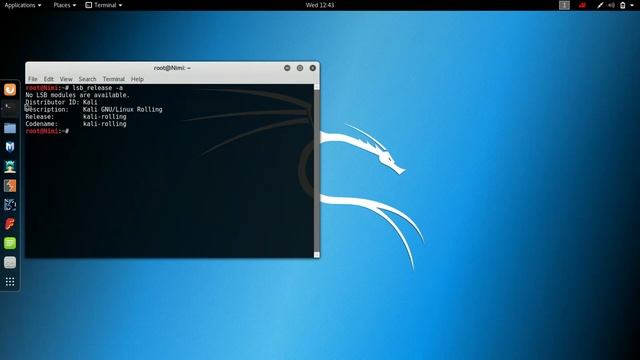
Task: Click the 'Distributor ID: Kali' line
Action: point(61,102)
